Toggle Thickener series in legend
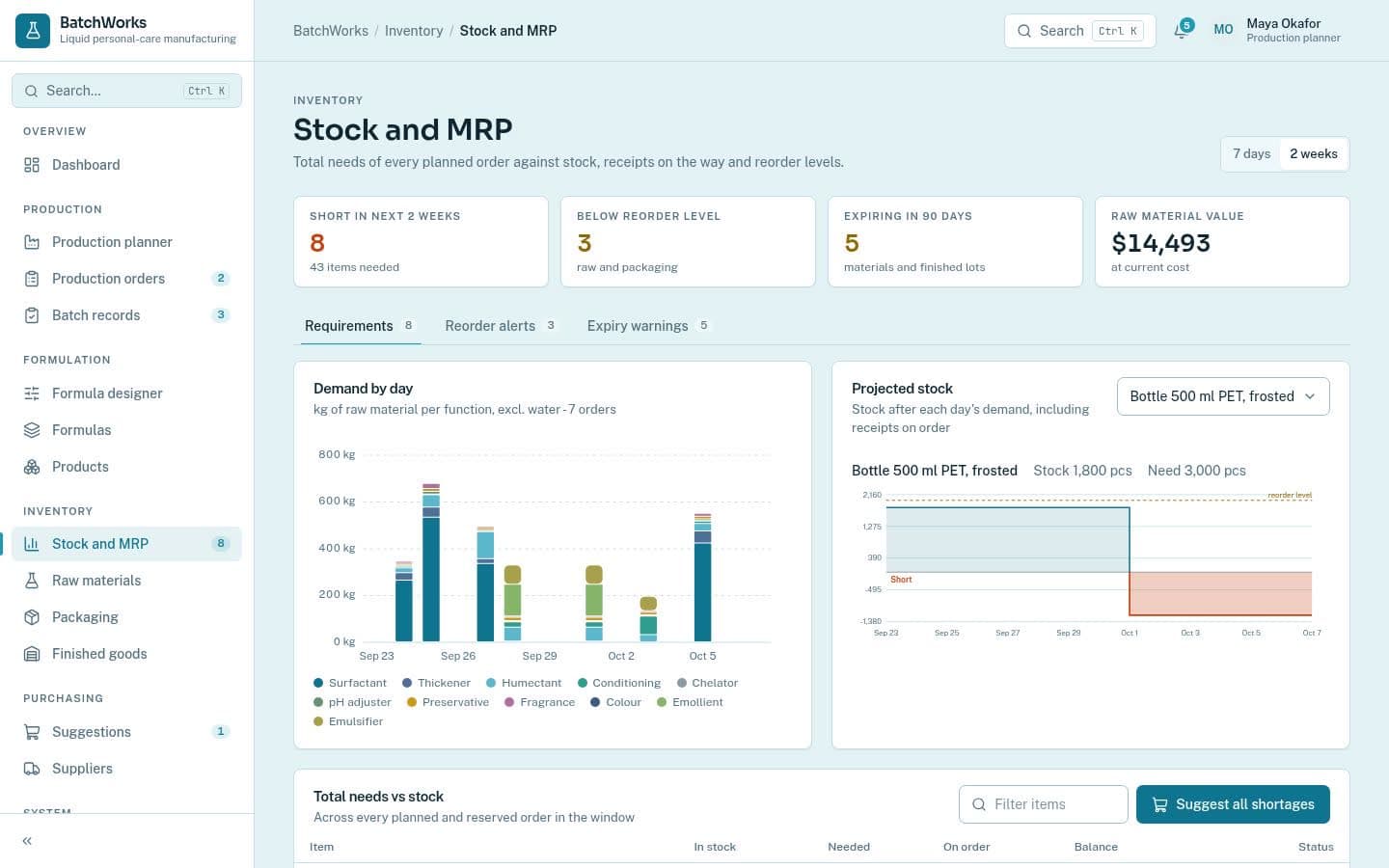 point(436,683)
